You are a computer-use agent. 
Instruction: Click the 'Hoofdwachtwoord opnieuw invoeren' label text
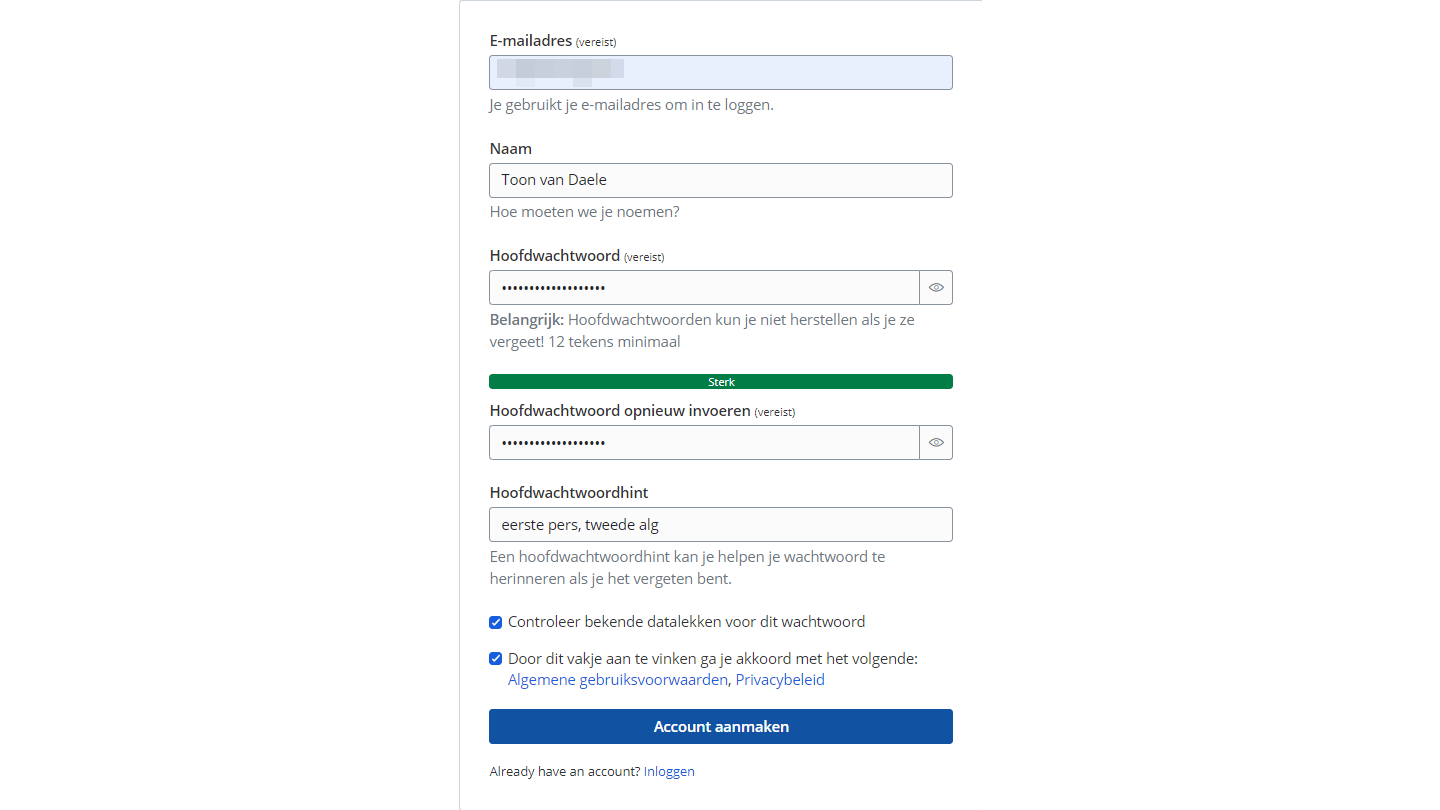[620, 411]
